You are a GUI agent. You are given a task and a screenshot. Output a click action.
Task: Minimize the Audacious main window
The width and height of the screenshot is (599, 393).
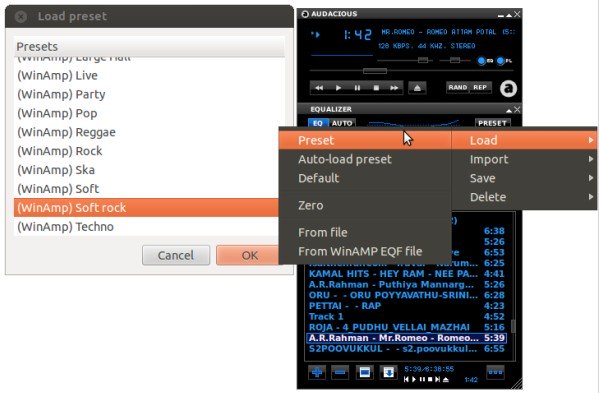(x=501, y=15)
